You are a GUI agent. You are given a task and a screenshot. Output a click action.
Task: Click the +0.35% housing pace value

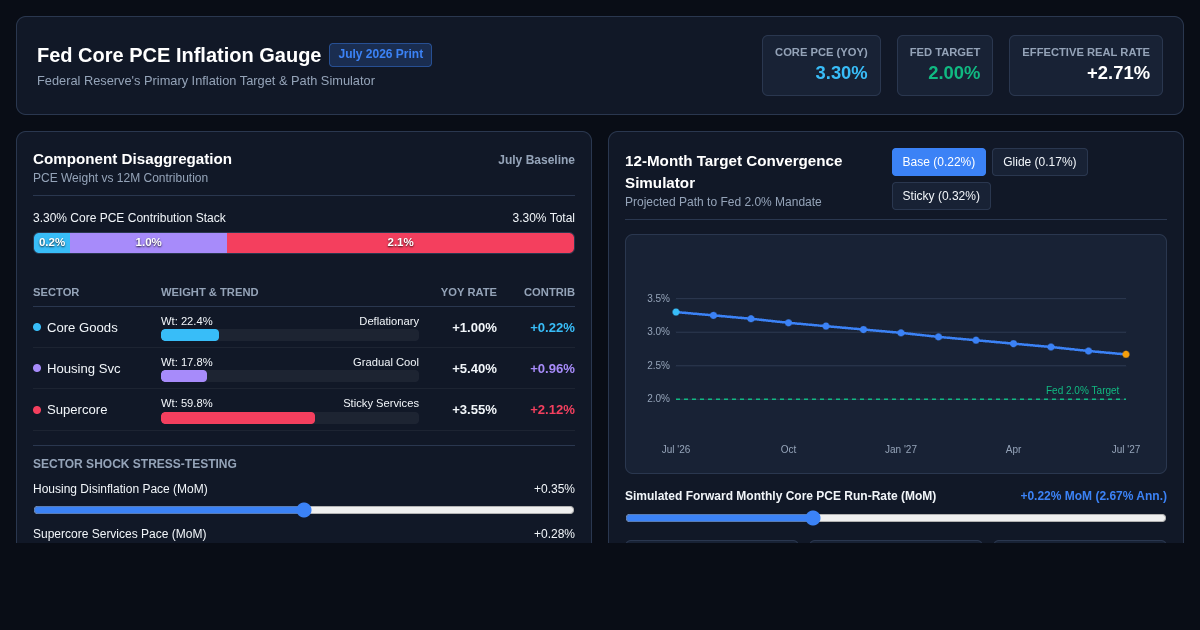click(554, 489)
